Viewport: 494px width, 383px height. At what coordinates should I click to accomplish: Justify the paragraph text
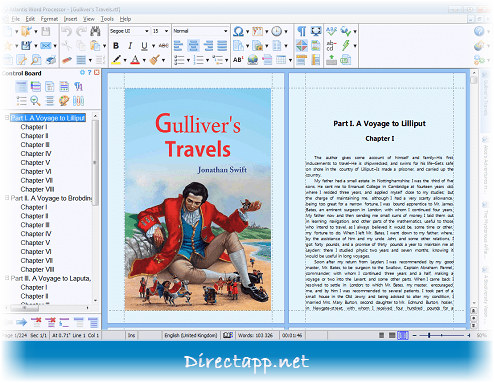[x=222, y=46]
